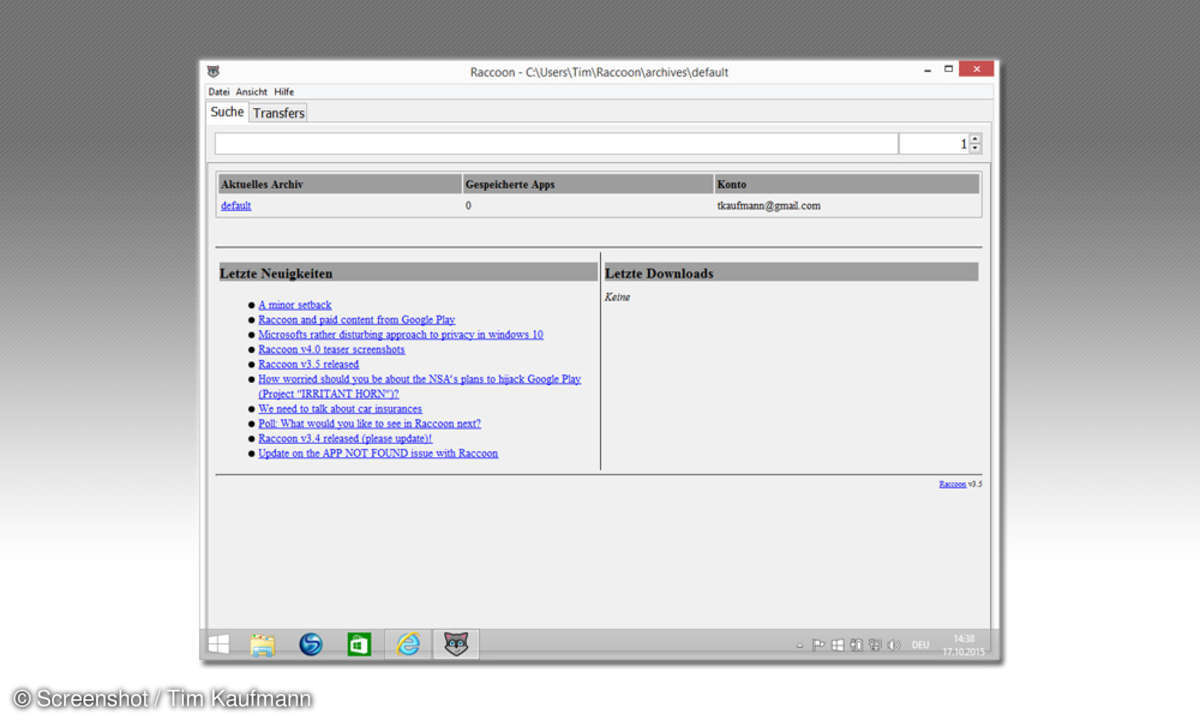Open Microsofts Windows 10 privacy article link
Screen dimensions: 1200x720
coord(401,335)
